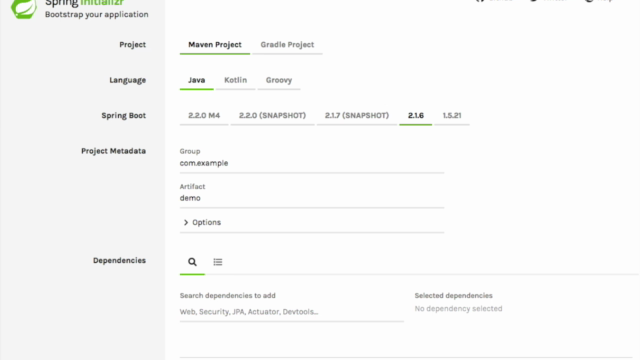Click the 'Search dependencies to add' label
Viewport: 640px width, 360px height.
pyautogui.click(x=228, y=296)
